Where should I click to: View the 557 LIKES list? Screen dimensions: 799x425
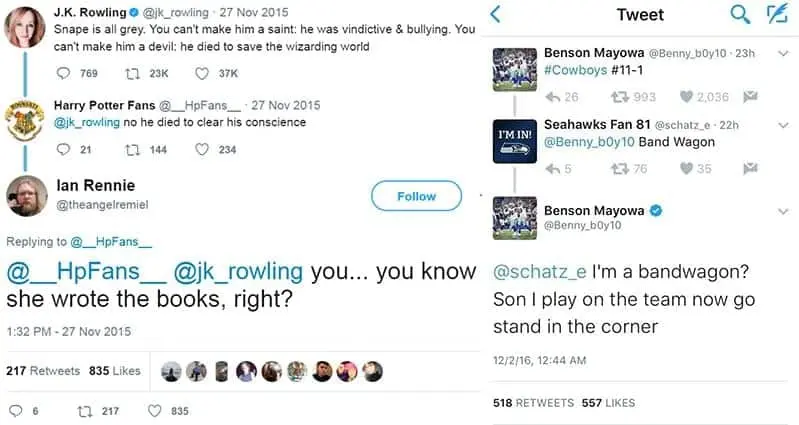pos(607,402)
